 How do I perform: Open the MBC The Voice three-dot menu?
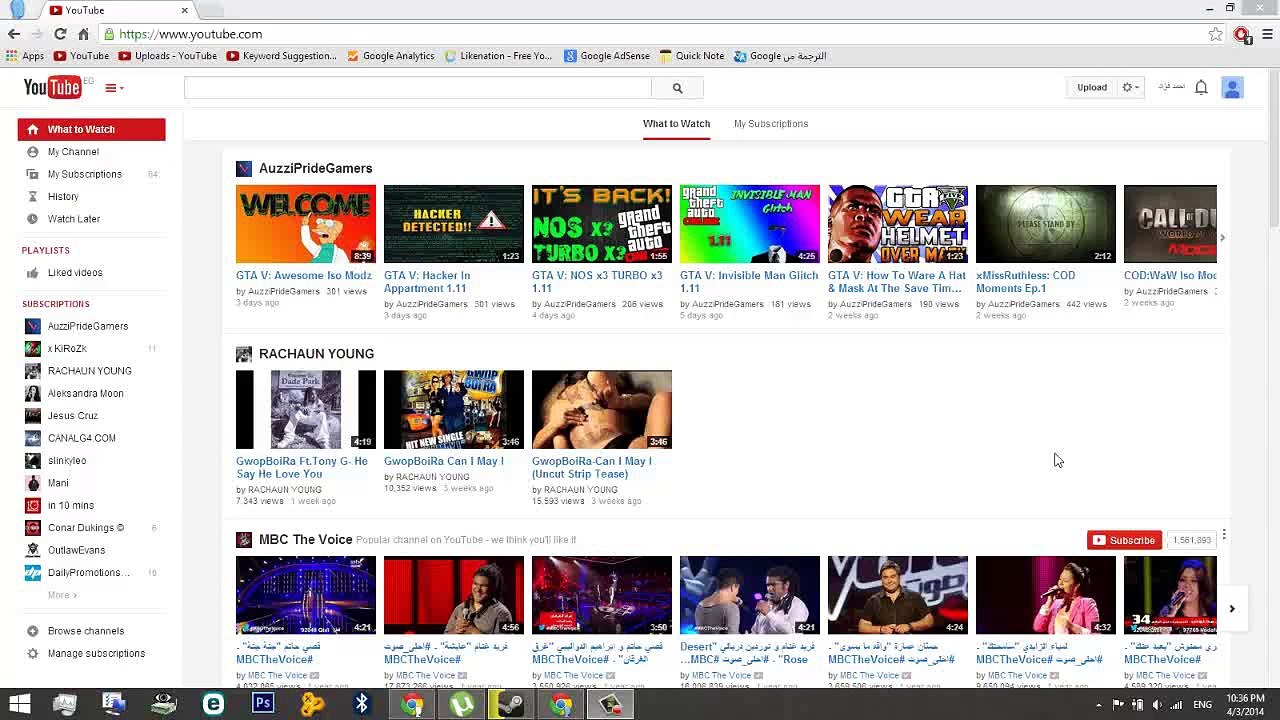[1224, 537]
